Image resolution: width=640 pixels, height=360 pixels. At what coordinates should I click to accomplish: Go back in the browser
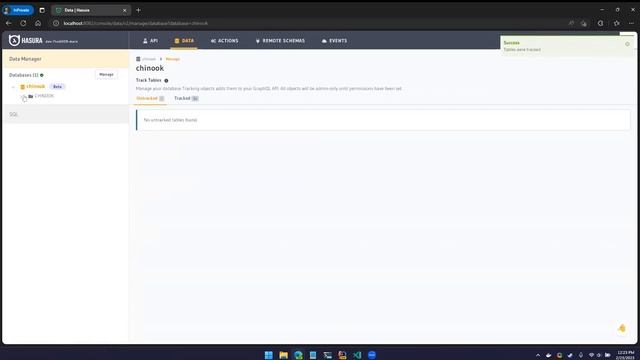pos(9,23)
